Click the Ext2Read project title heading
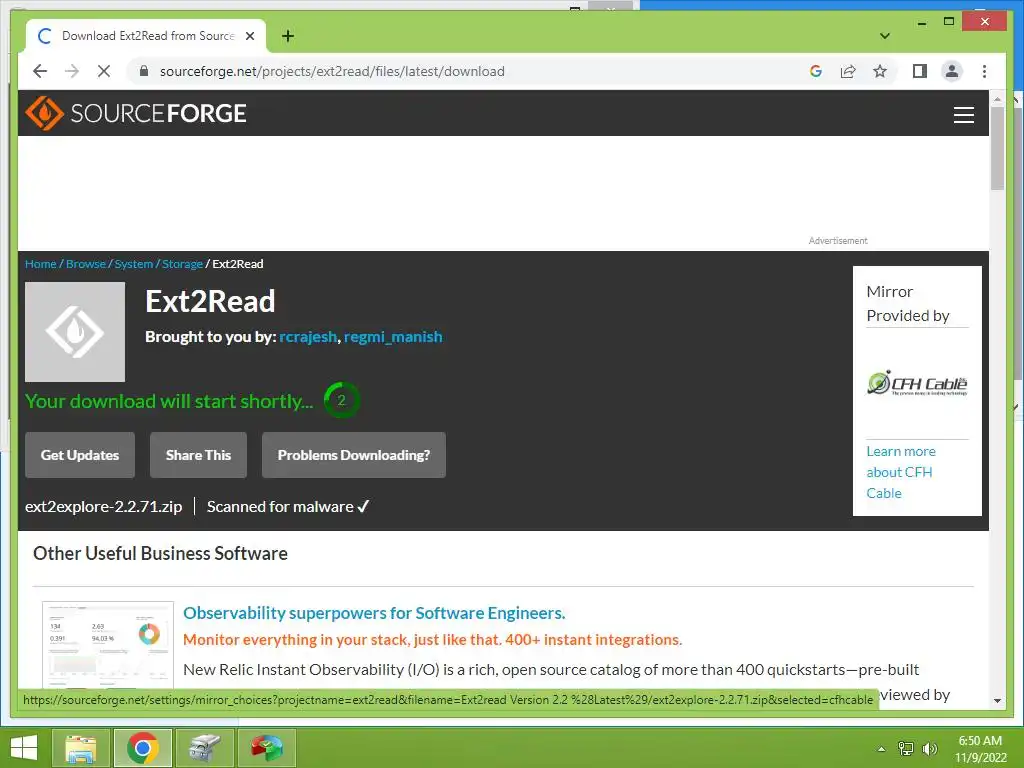The height and width of the screenshot is (768, 1024). click(210, 302)
